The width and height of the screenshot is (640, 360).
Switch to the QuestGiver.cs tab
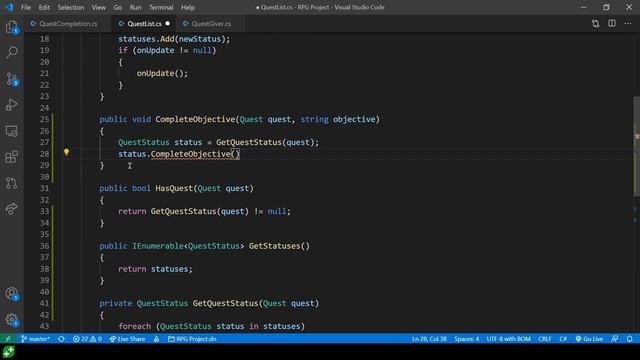[x=211, y=24]
